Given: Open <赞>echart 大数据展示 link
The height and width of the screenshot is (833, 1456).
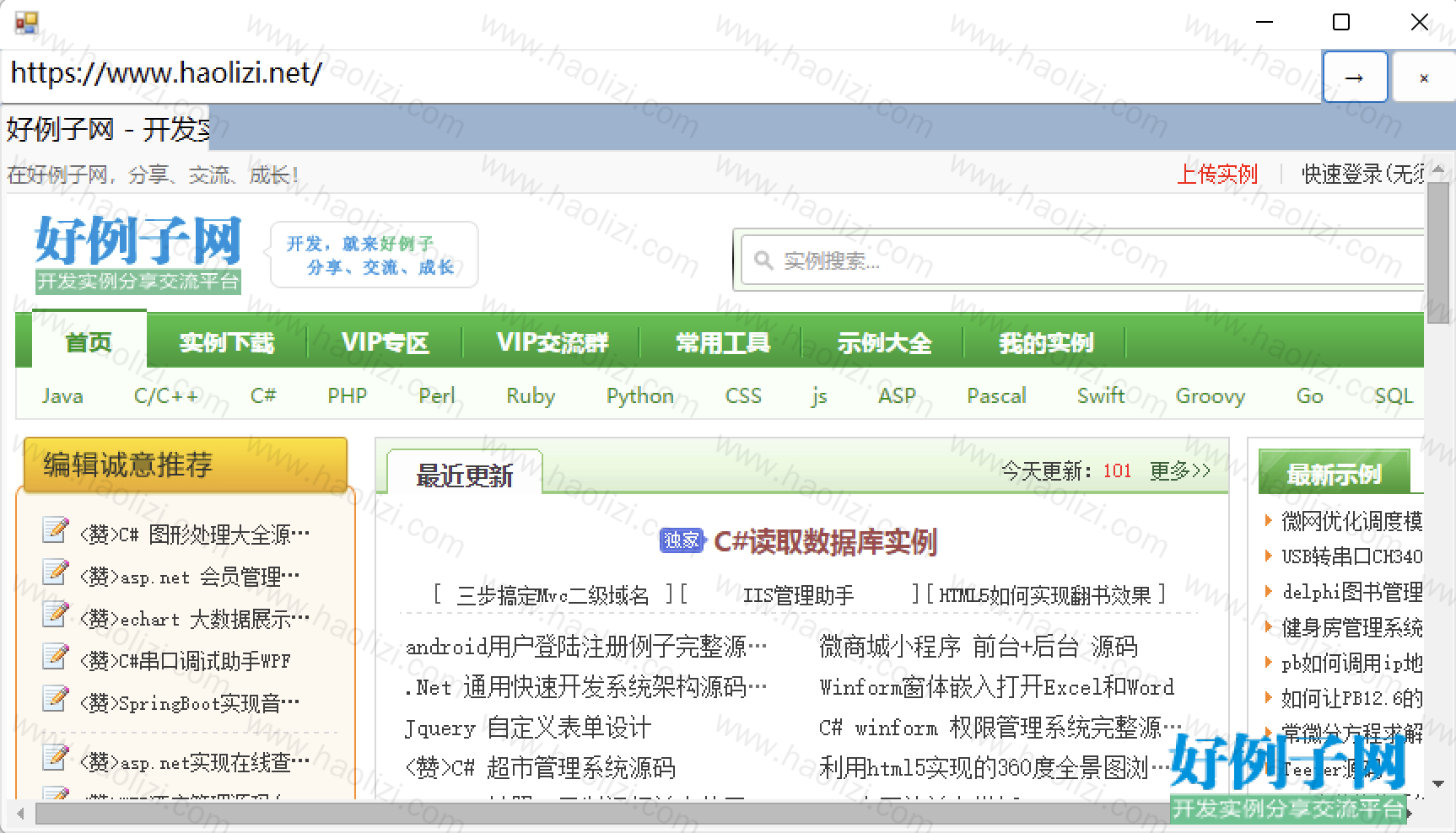Looking at the screenshot, I should pyautogui.click(x=195, y=619).
